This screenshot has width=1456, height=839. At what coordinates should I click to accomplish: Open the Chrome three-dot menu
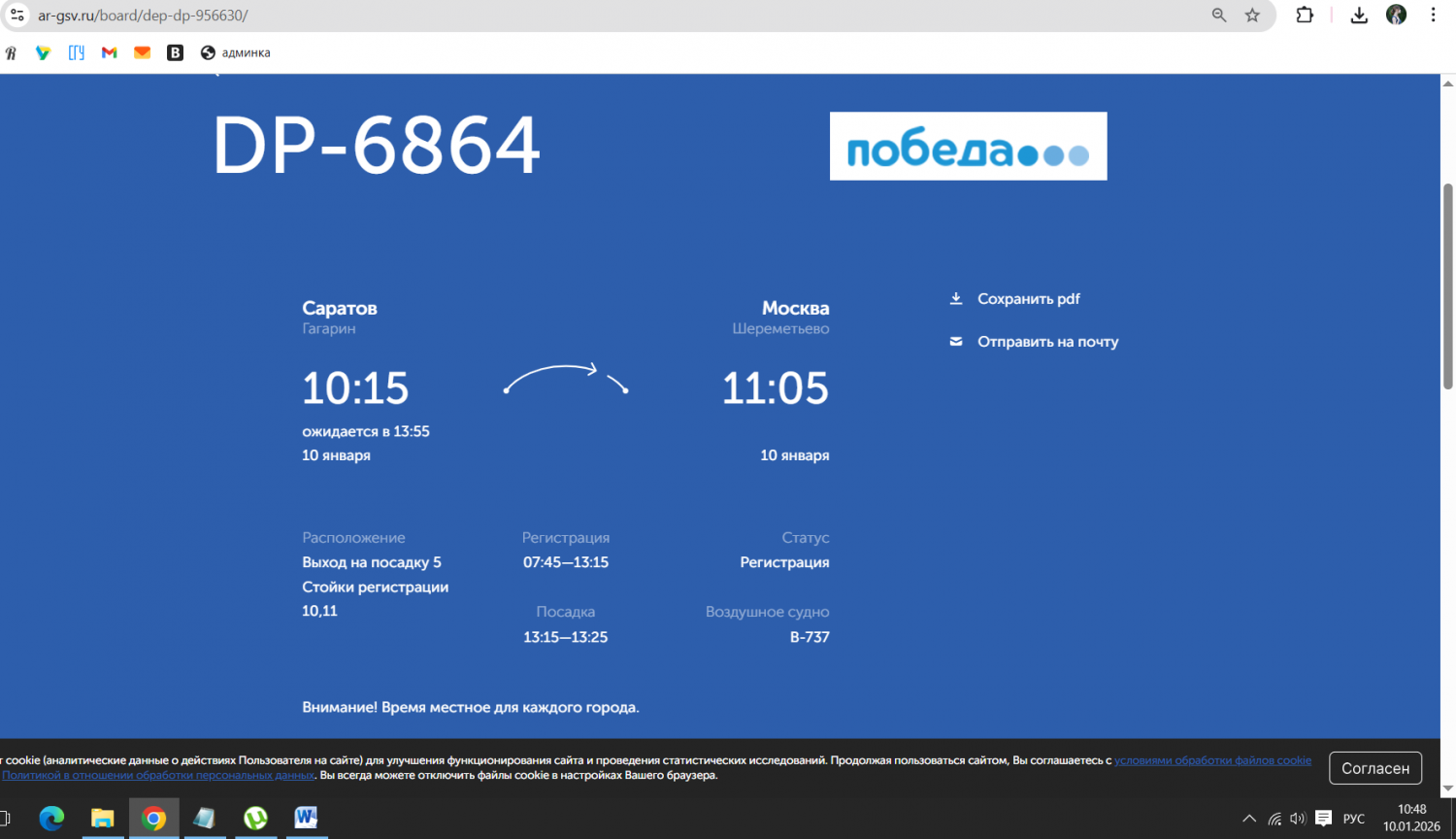1433,16
